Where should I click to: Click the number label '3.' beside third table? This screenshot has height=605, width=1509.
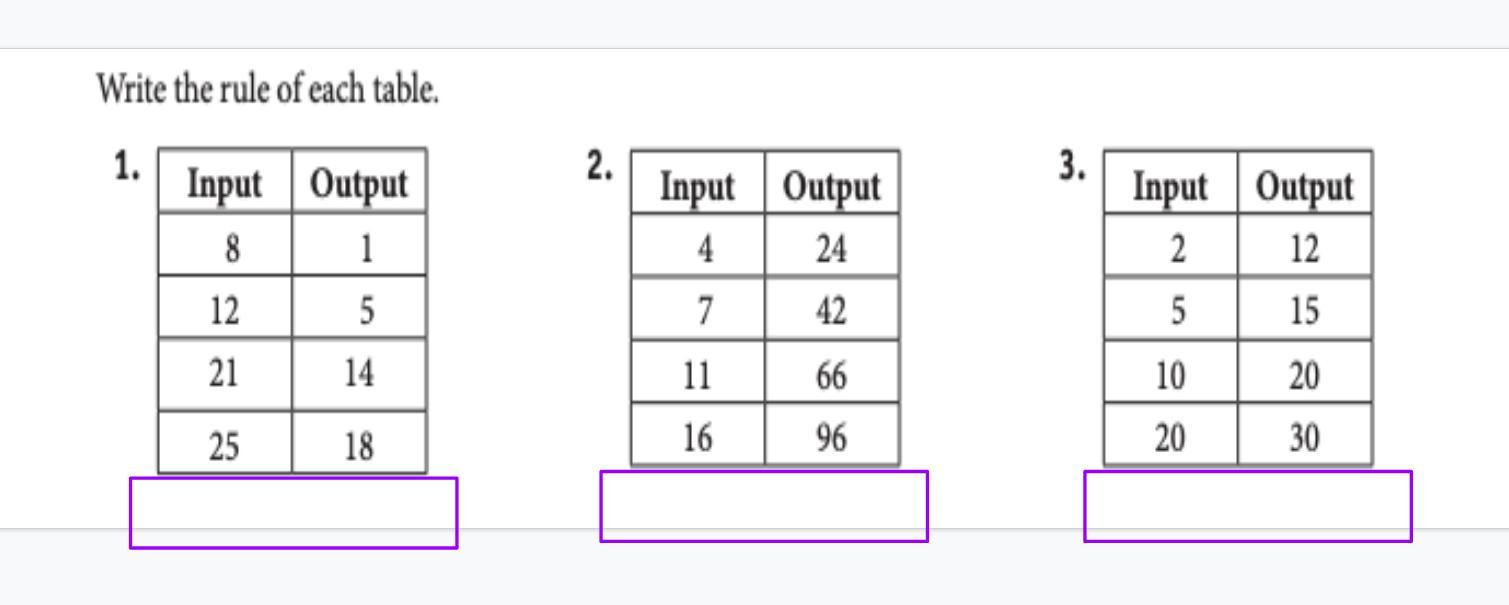point(1072,168)
